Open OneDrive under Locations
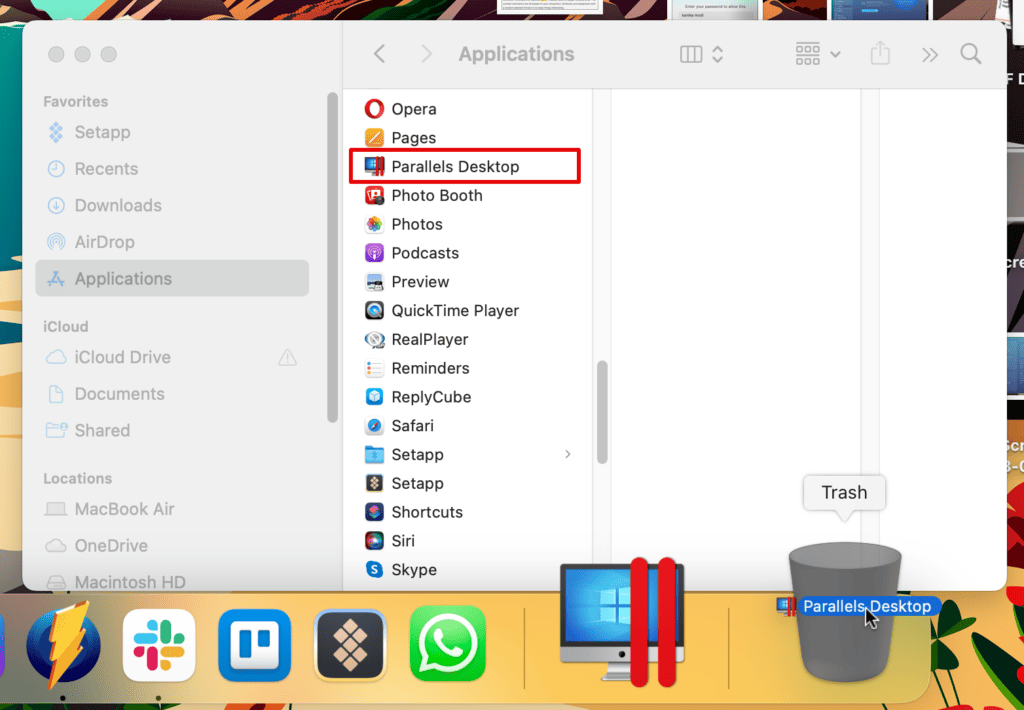 [x=172, y=545]
